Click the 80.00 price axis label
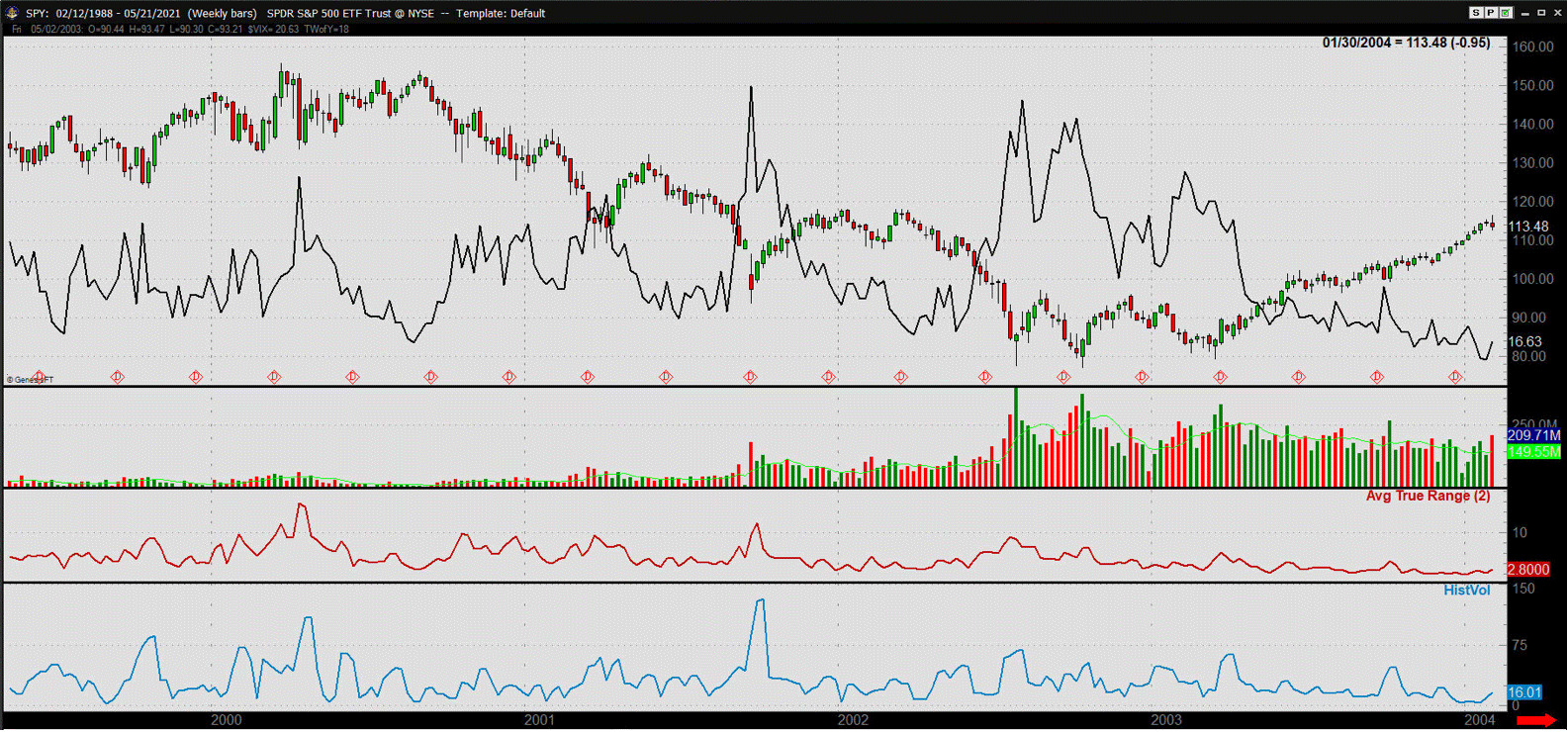 (1528, 356)
